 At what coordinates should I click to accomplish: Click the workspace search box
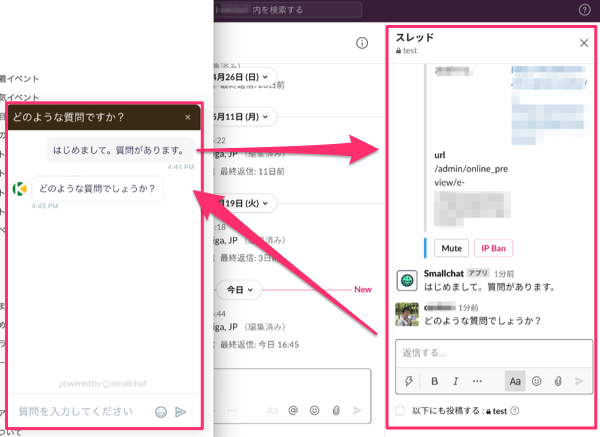(x=288, y=10)
